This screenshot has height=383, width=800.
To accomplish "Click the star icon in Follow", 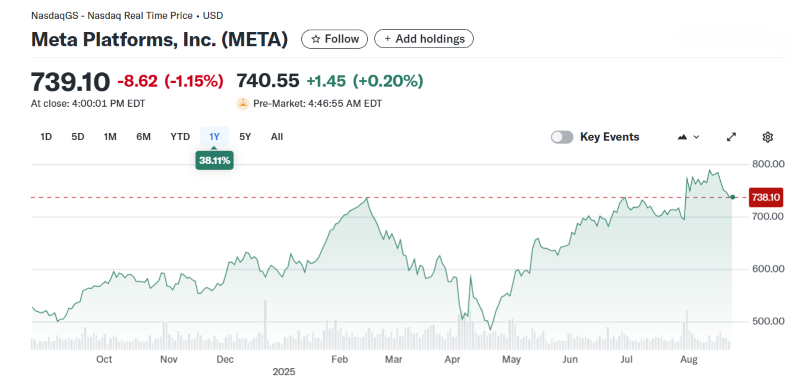I will [x=315, y=39].
